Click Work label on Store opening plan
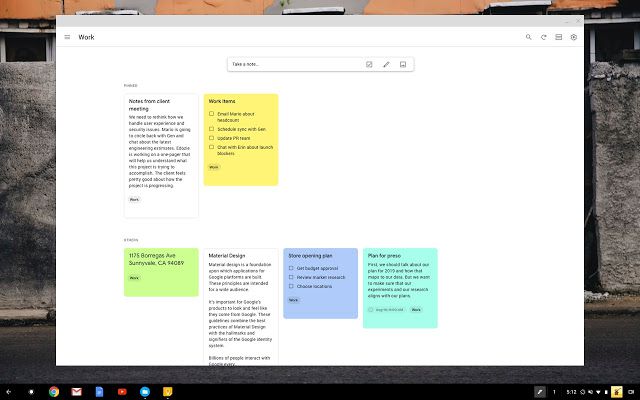The image size is (640, 400). [x=293, y=300]
